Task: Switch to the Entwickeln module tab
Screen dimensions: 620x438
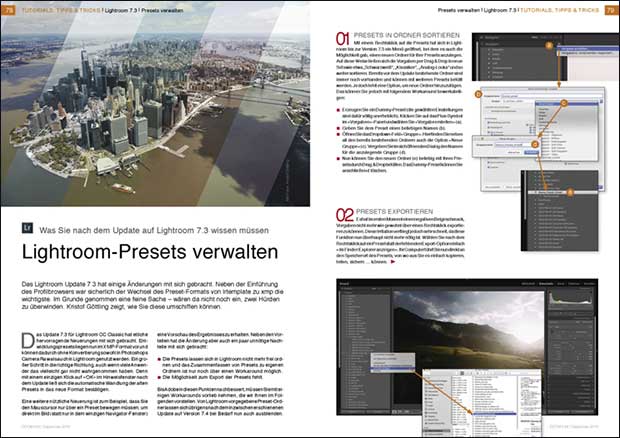Action: (546, 284)
